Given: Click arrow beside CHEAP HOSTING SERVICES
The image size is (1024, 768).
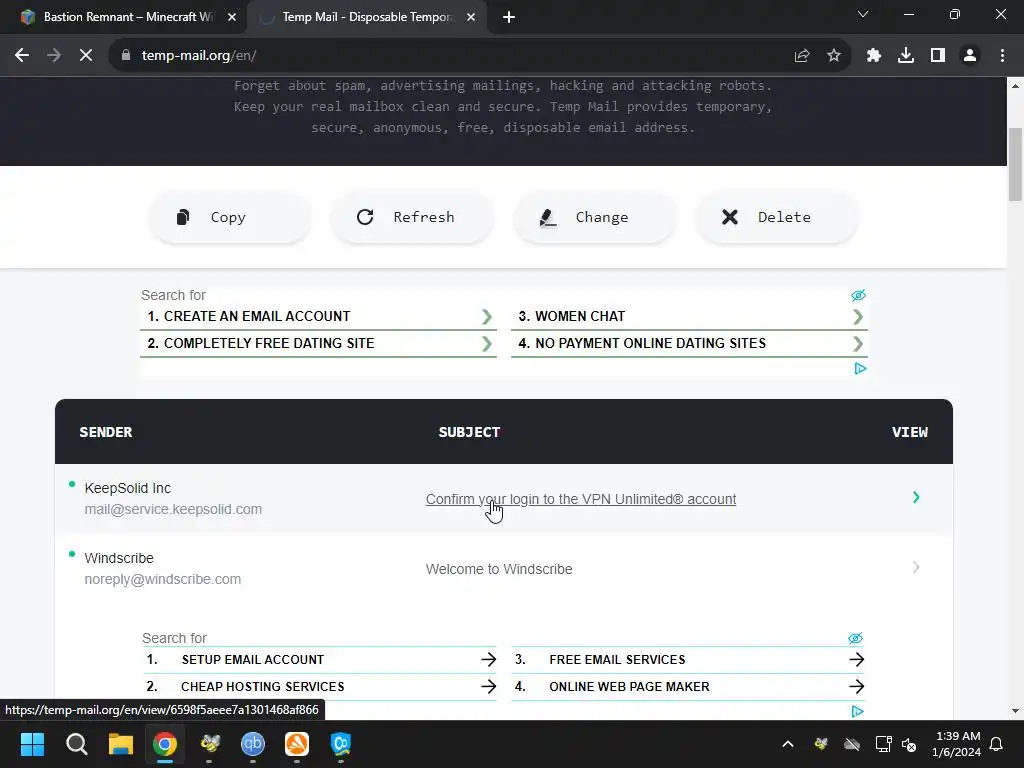Looking at the screenshot, I should click(x=488, y=686).
